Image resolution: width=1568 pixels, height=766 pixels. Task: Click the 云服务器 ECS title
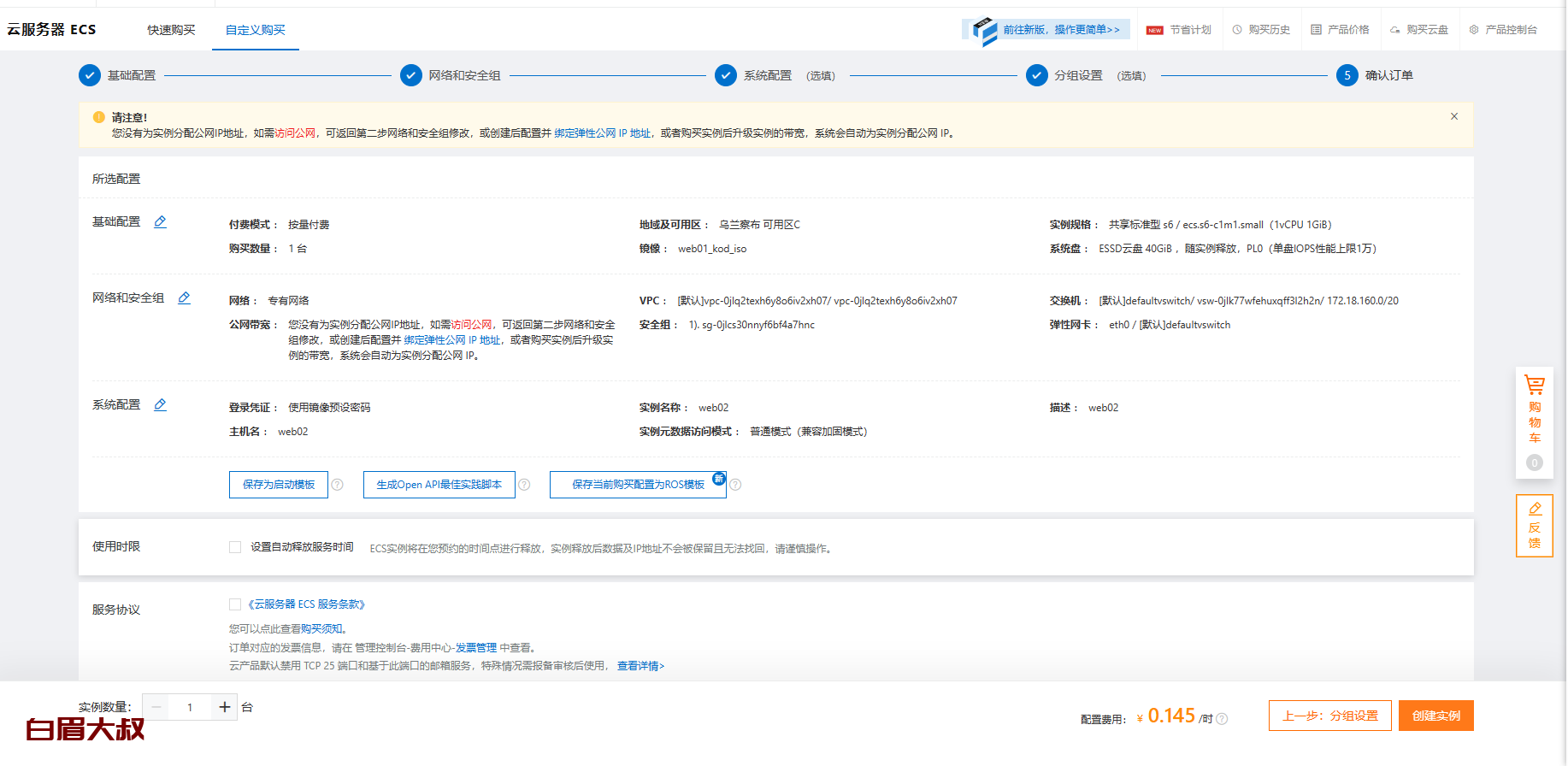pyautogui.click(x=51, y=30)
